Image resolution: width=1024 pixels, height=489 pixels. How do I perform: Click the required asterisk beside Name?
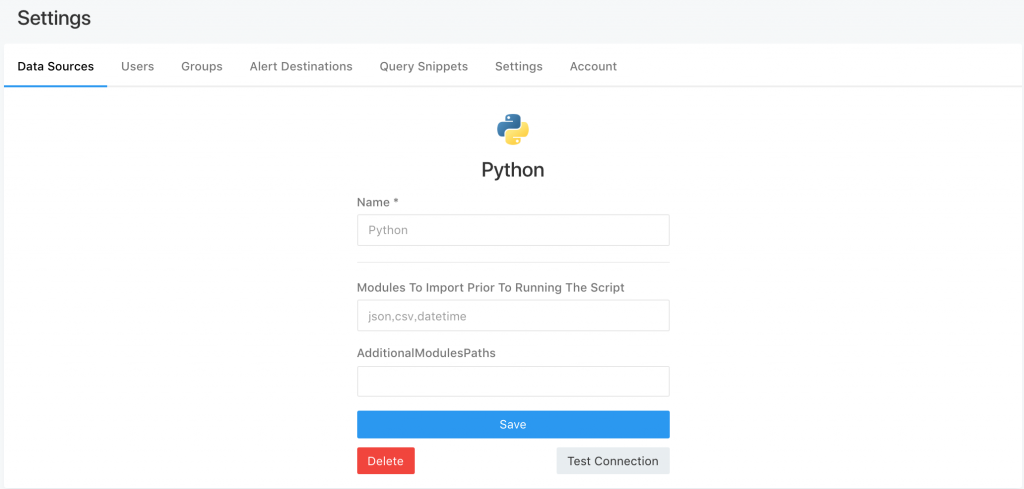pos(396,202)
